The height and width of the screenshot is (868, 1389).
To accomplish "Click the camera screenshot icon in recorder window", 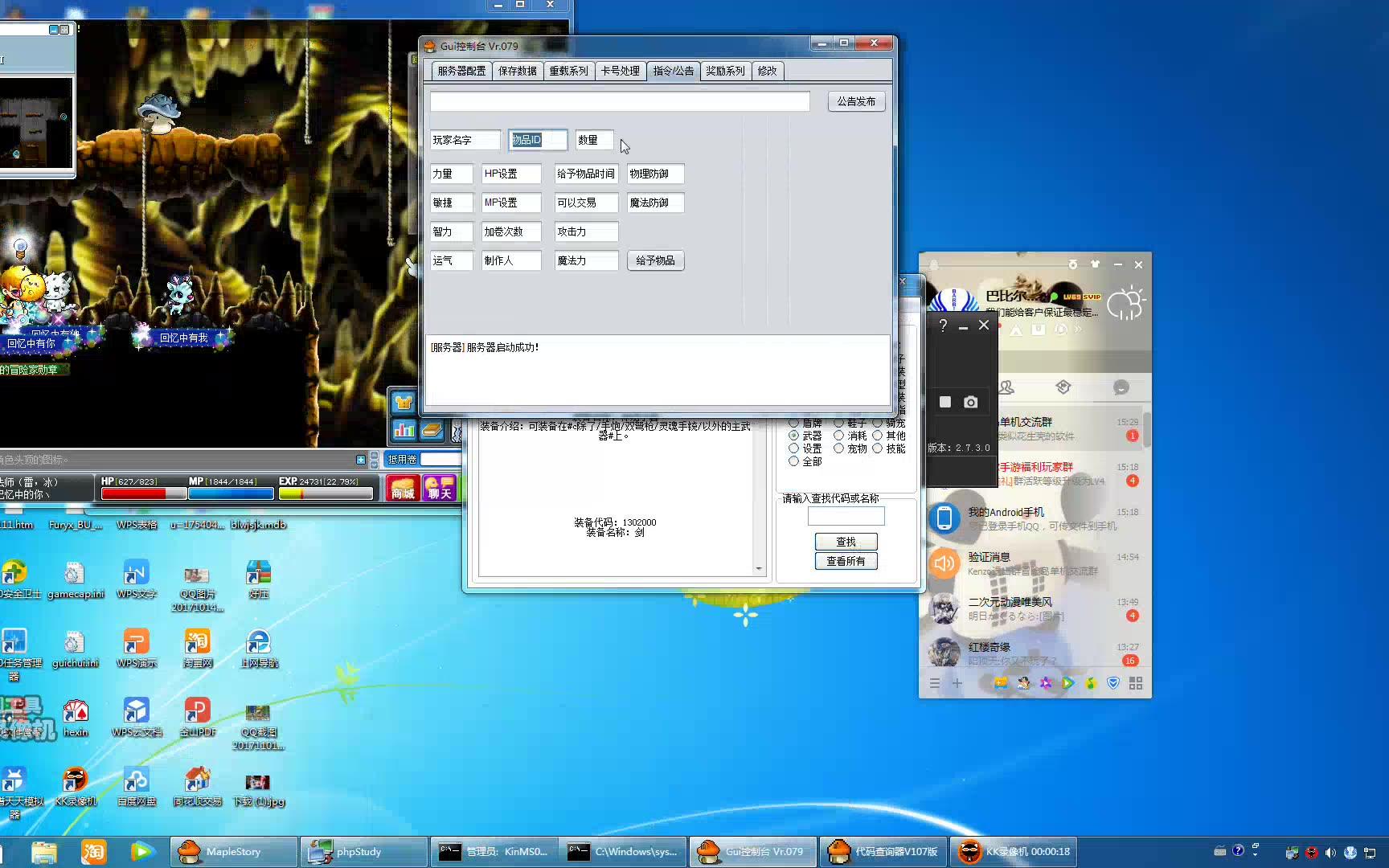I will pos(971,402).
